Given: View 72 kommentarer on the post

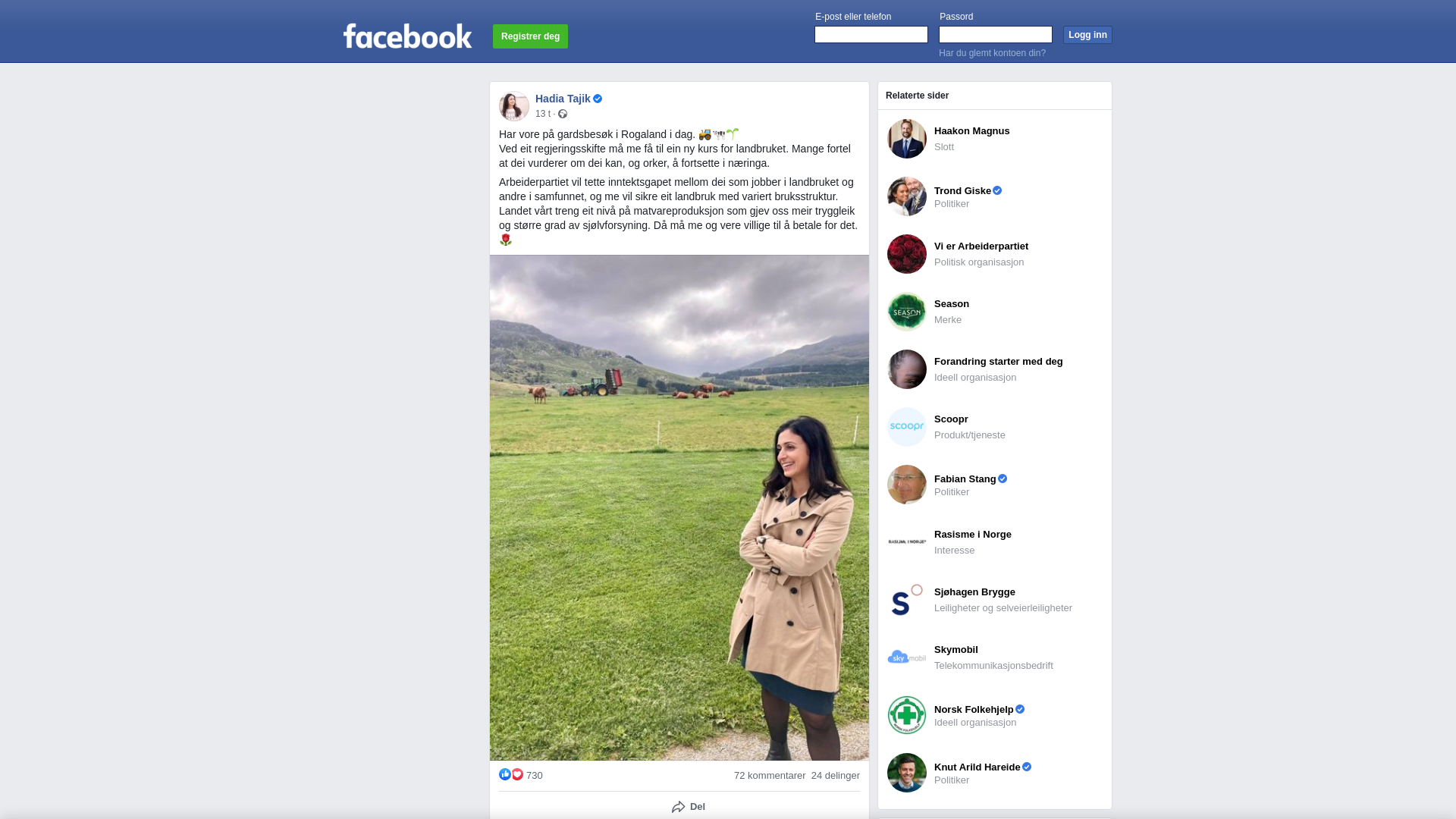Looking at the screenshot, I should pos(770,775).
